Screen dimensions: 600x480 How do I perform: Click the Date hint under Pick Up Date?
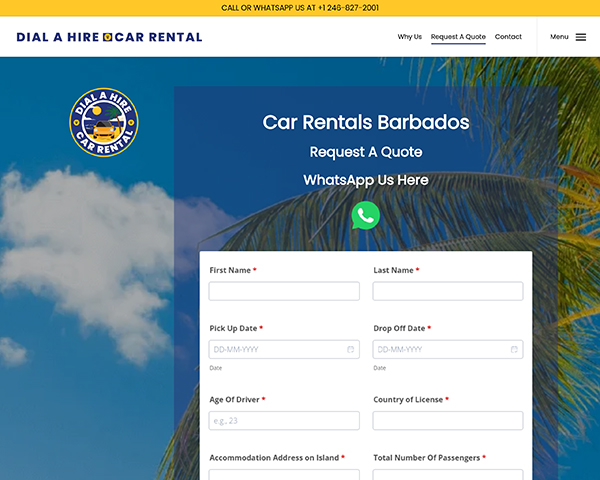pyautogui.click(x=215, y=368)
